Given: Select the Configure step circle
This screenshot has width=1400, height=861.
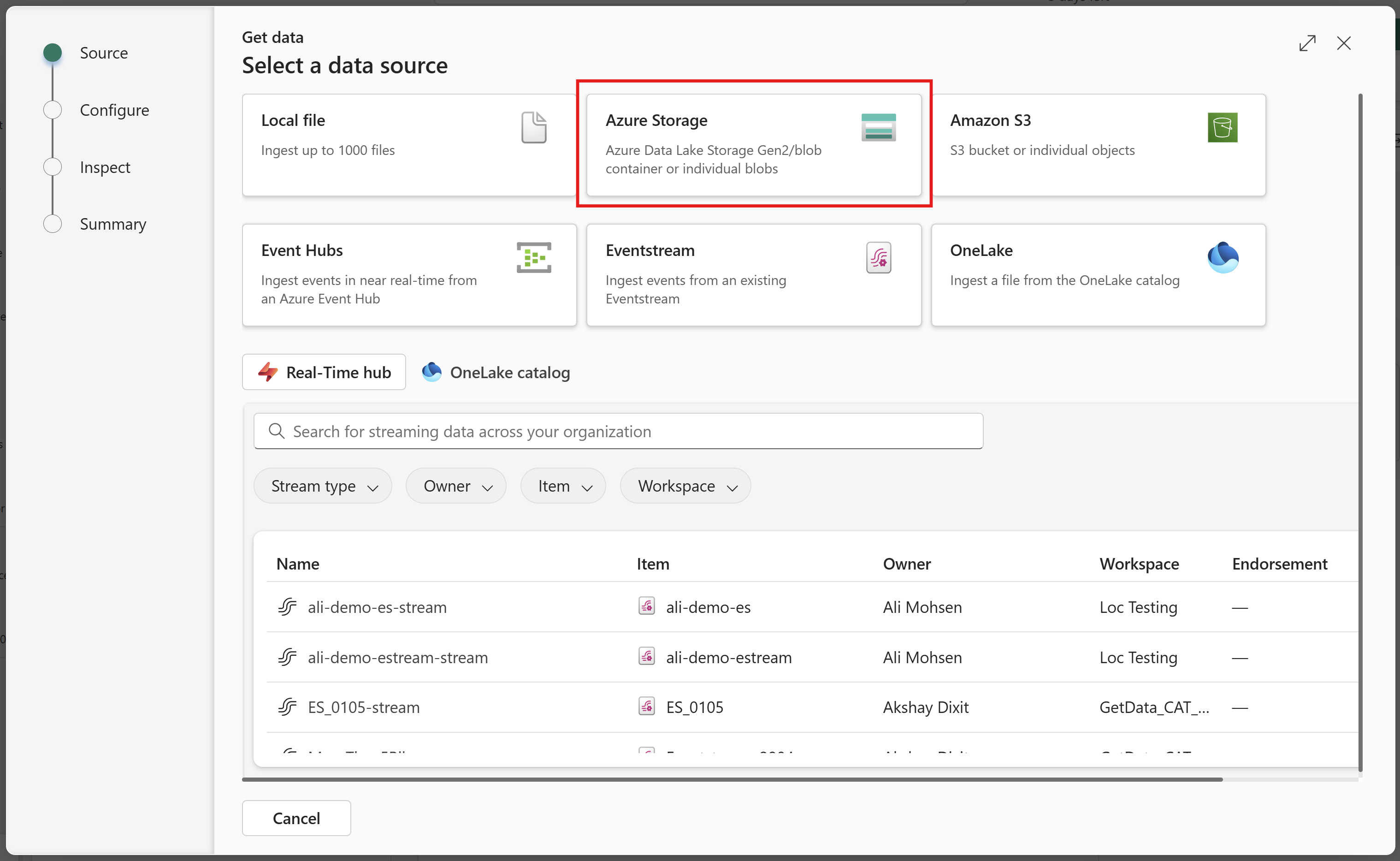Looking at the screenshot, I should coord(53,110).
